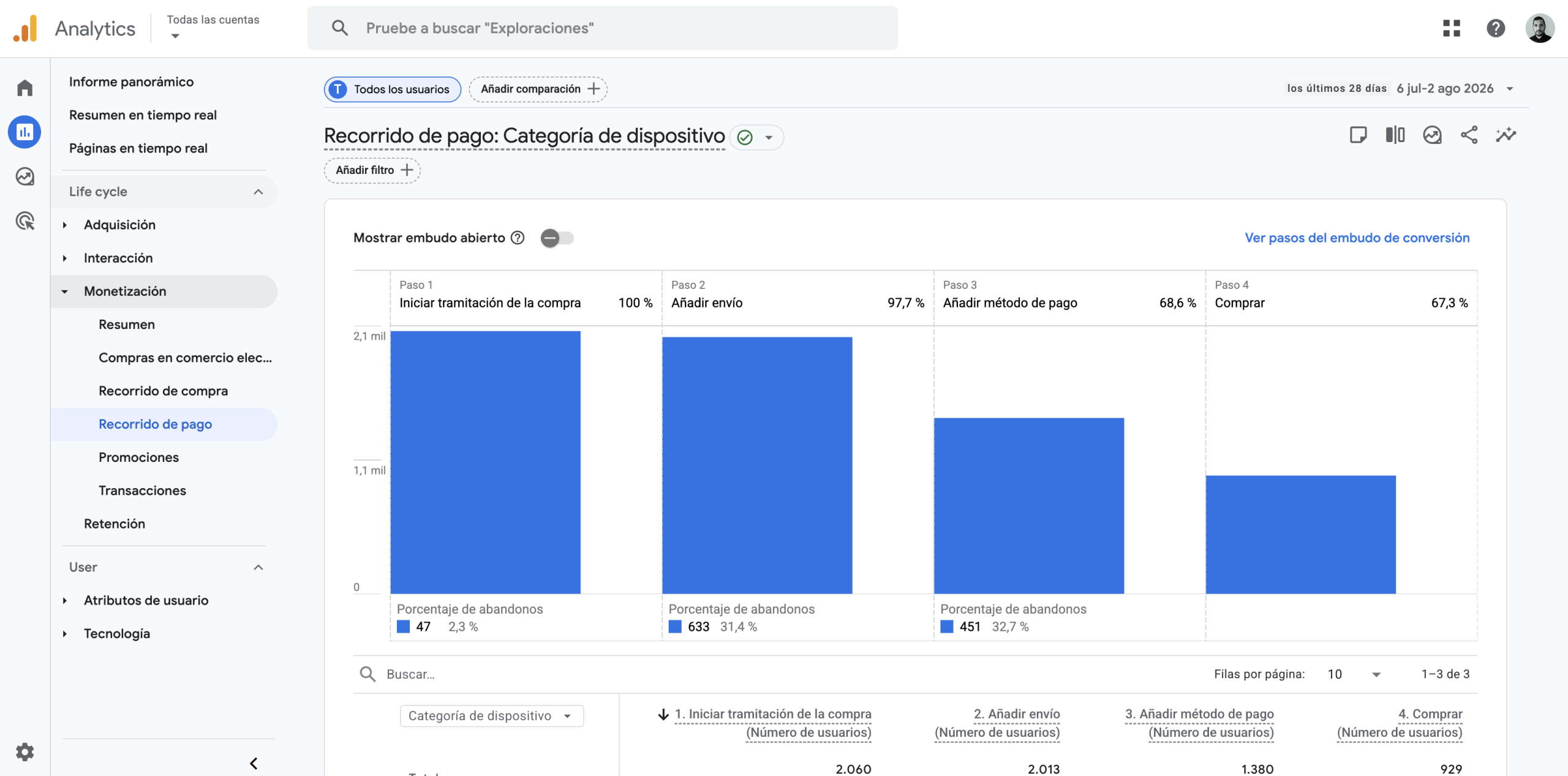Collapse the reports navigation panel
The image size is (1568, 776).
coord(254,763)
